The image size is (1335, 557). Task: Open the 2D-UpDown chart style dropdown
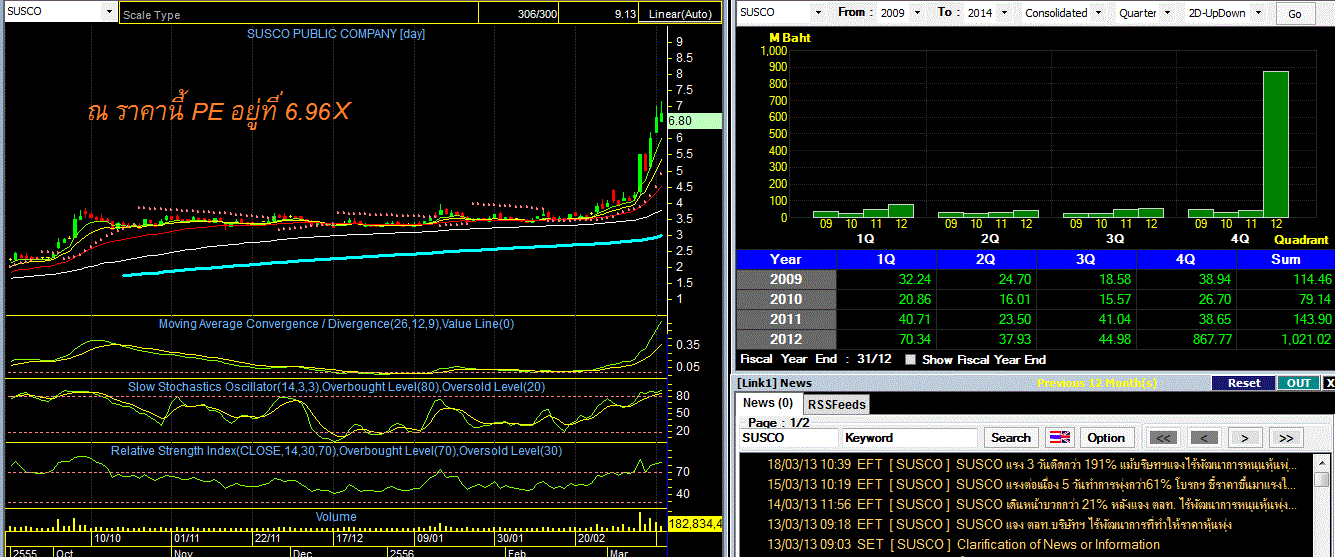1257,13
